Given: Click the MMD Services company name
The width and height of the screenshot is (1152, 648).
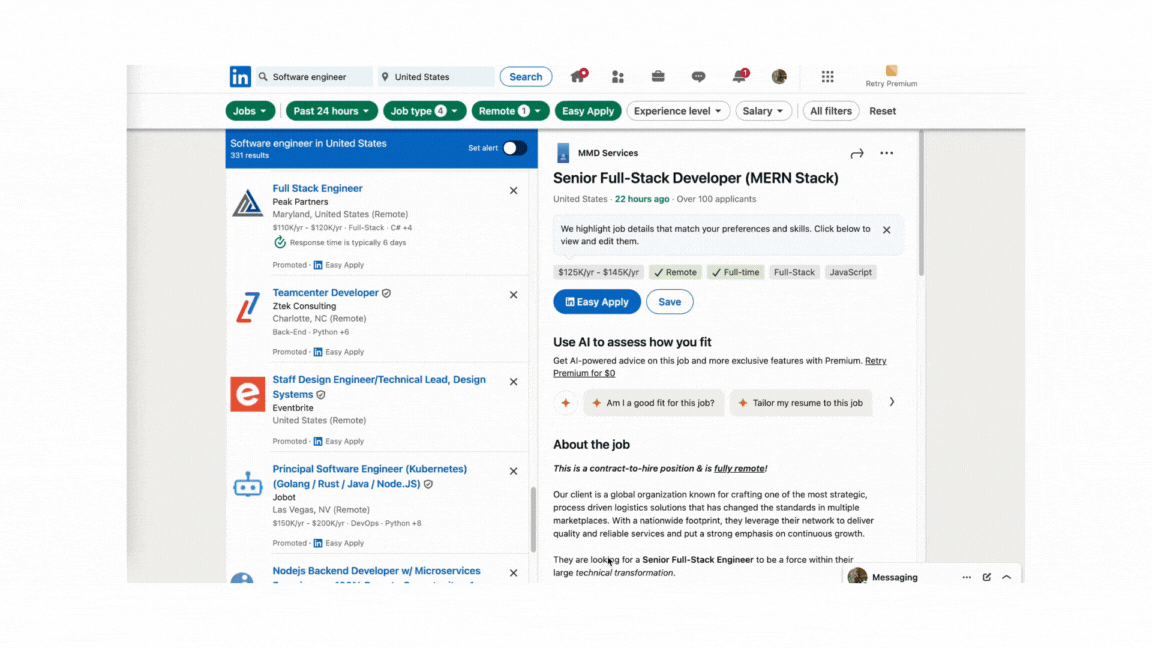Looking at the screenshot, I should coord(608,153).
